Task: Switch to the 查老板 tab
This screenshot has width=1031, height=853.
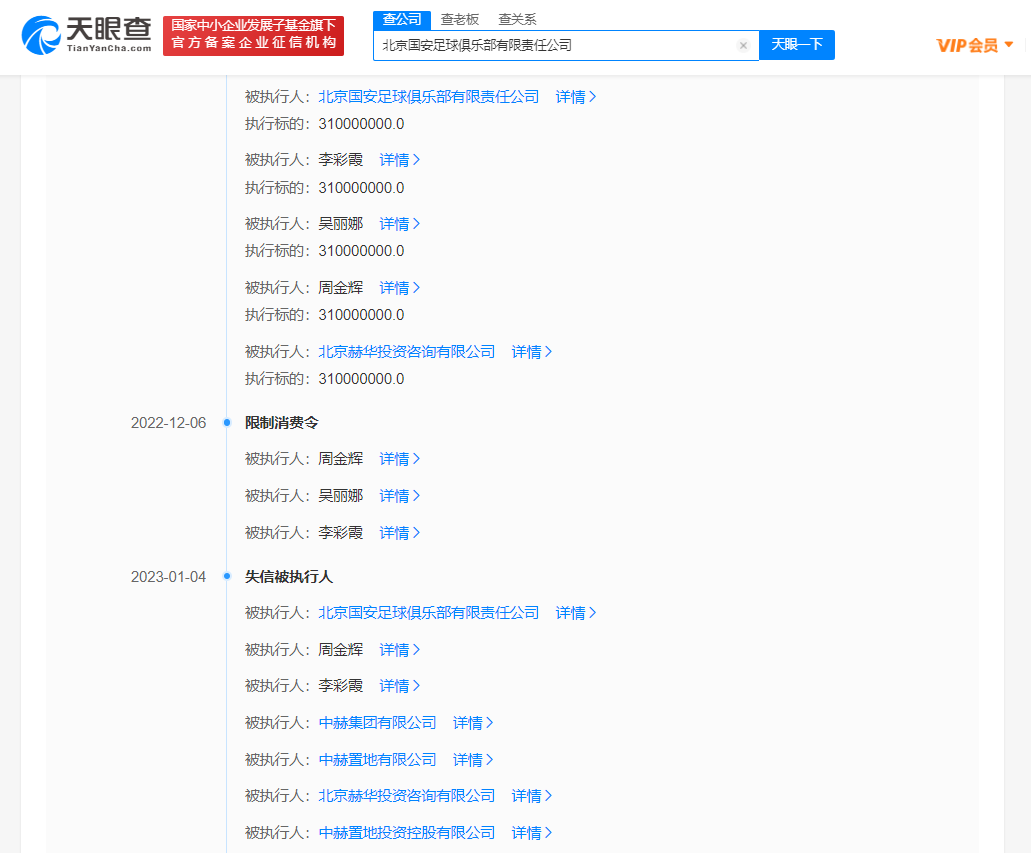Action: (x=460, y=19)
